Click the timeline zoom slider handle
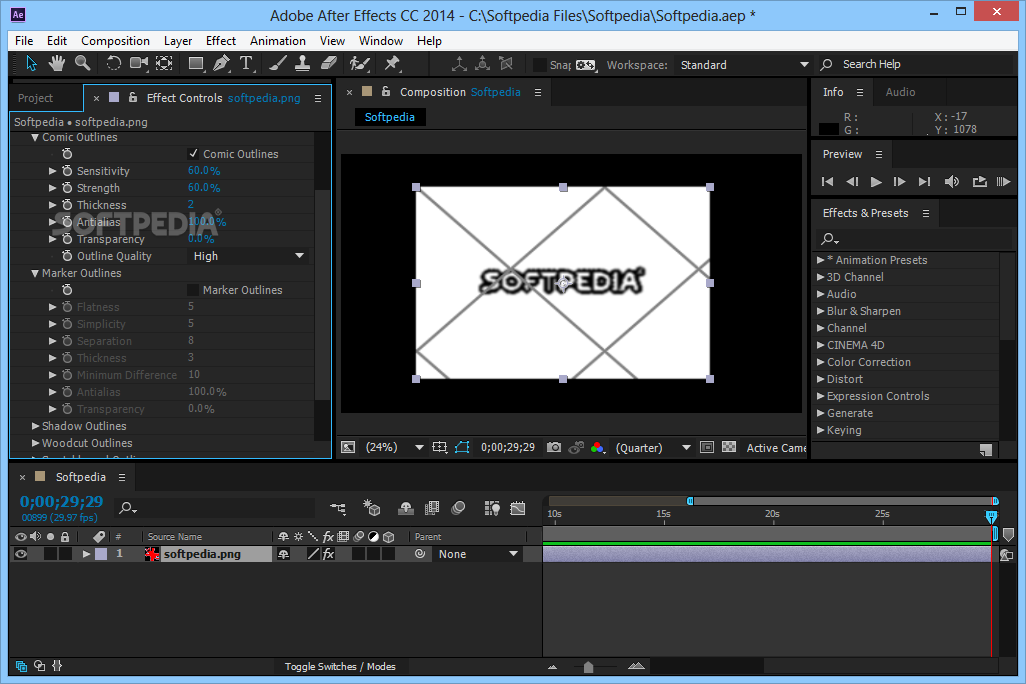The width and height of the screenshot is (1026, 684). point(588,666)
